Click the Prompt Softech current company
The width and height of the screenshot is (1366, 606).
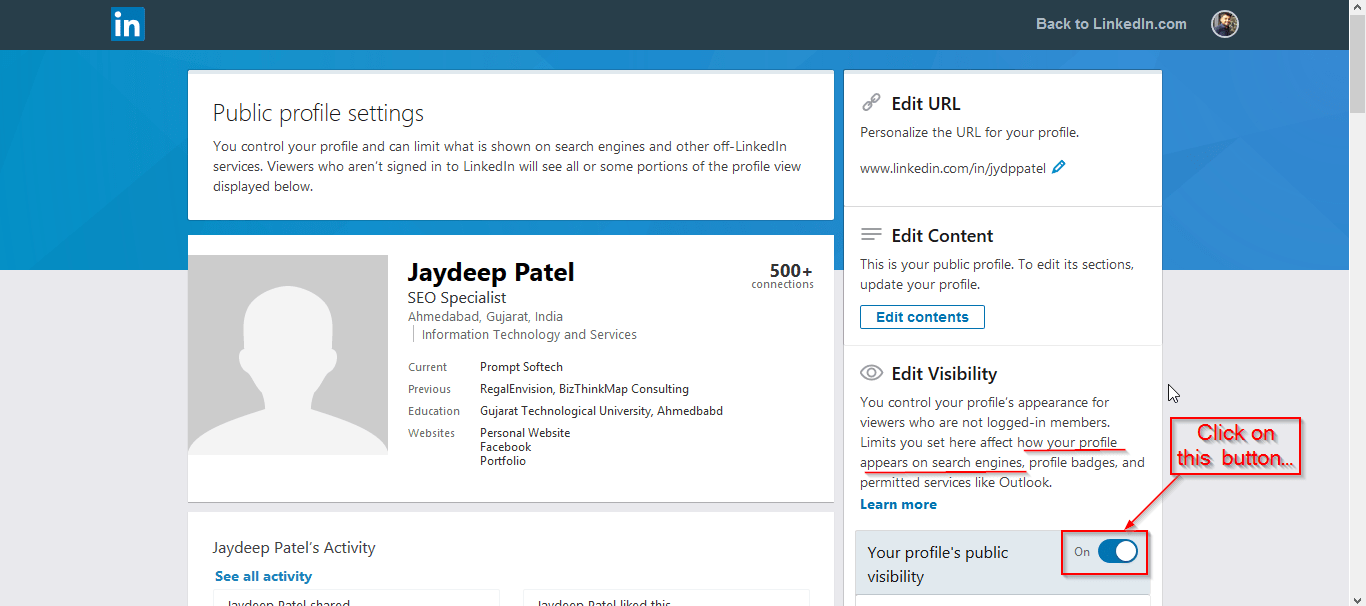point(521,367)
